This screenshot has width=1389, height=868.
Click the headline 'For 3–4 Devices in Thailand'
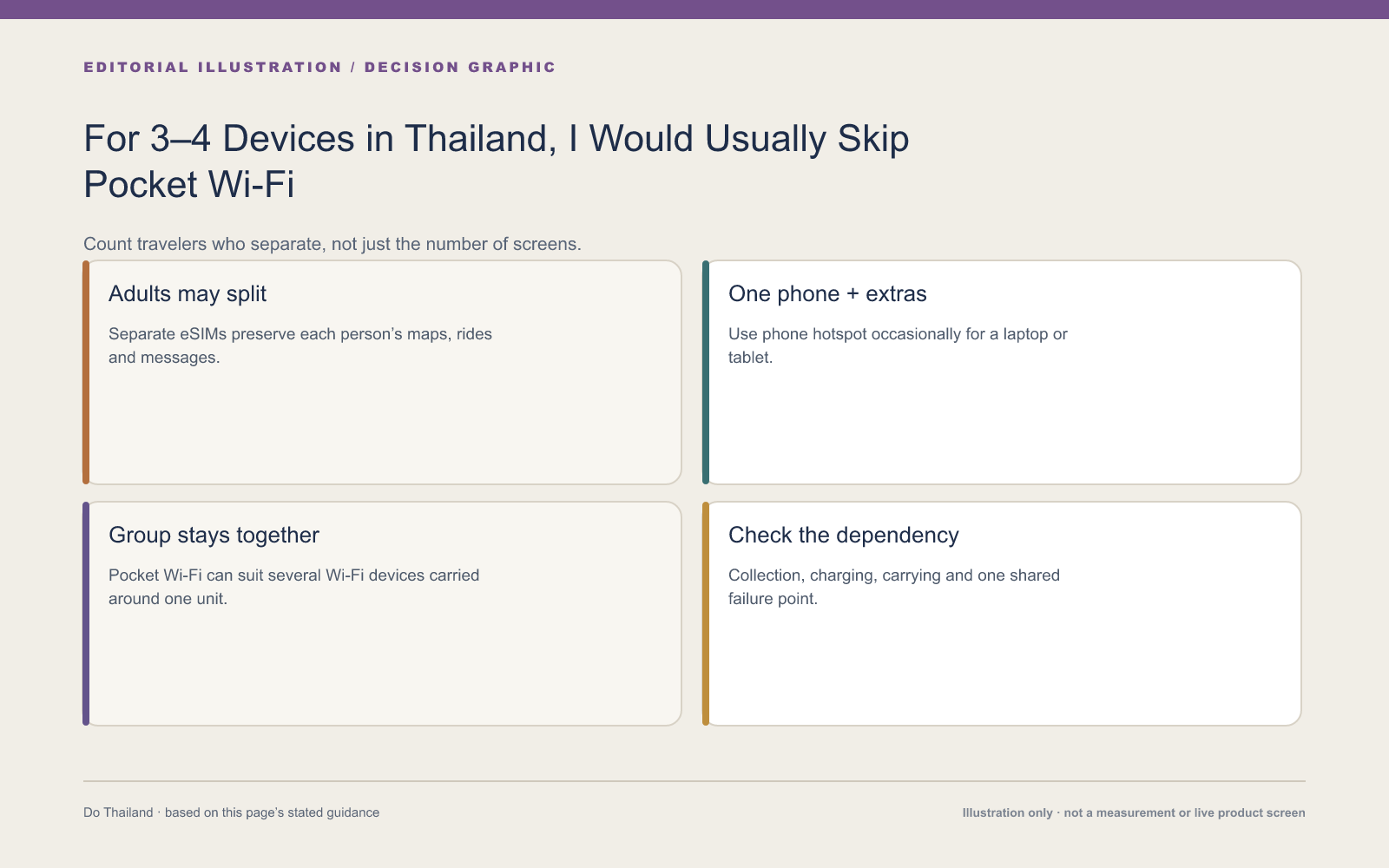click(497, 161)
